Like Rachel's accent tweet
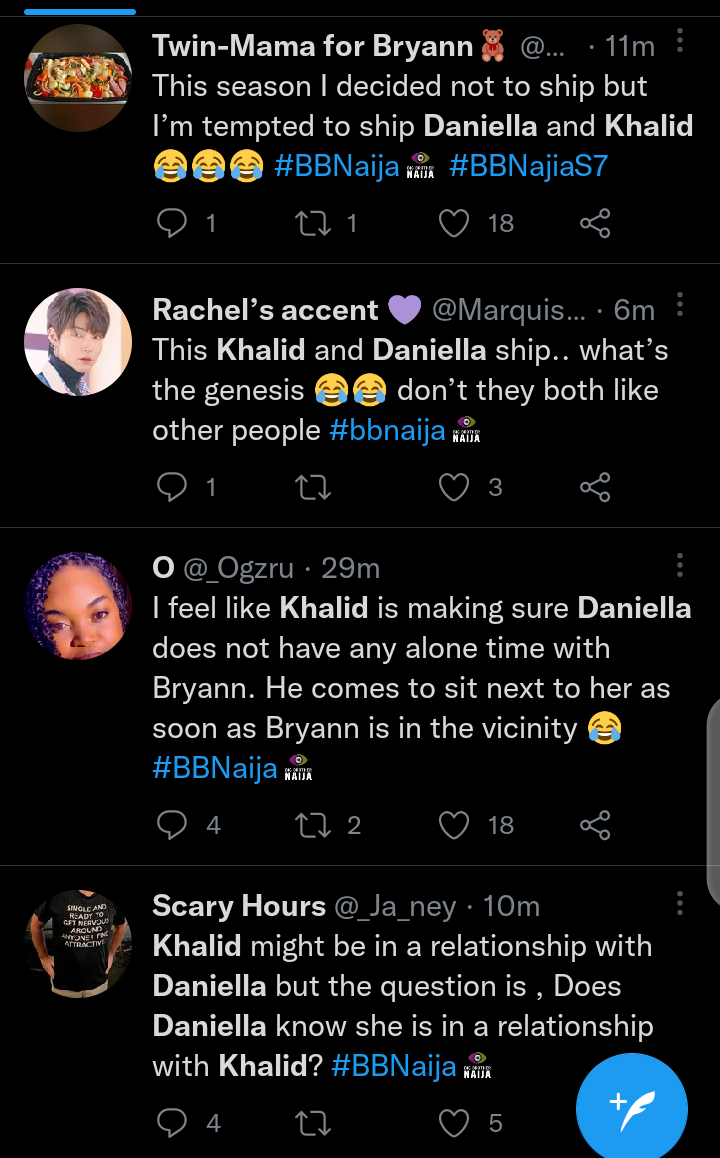720x1158 pixels. click(x=455, y=487)
